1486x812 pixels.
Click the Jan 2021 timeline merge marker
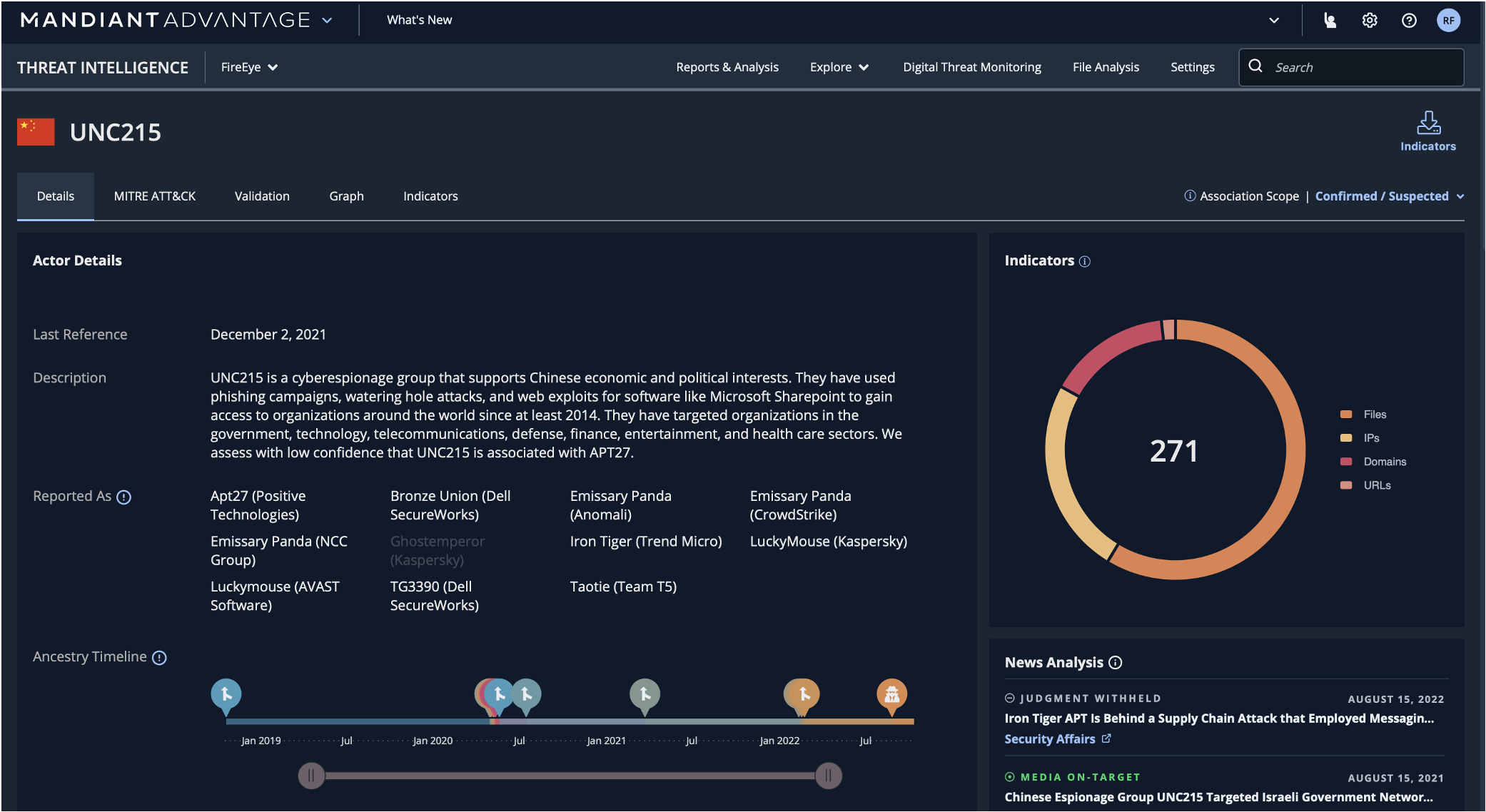pos(645,696)
